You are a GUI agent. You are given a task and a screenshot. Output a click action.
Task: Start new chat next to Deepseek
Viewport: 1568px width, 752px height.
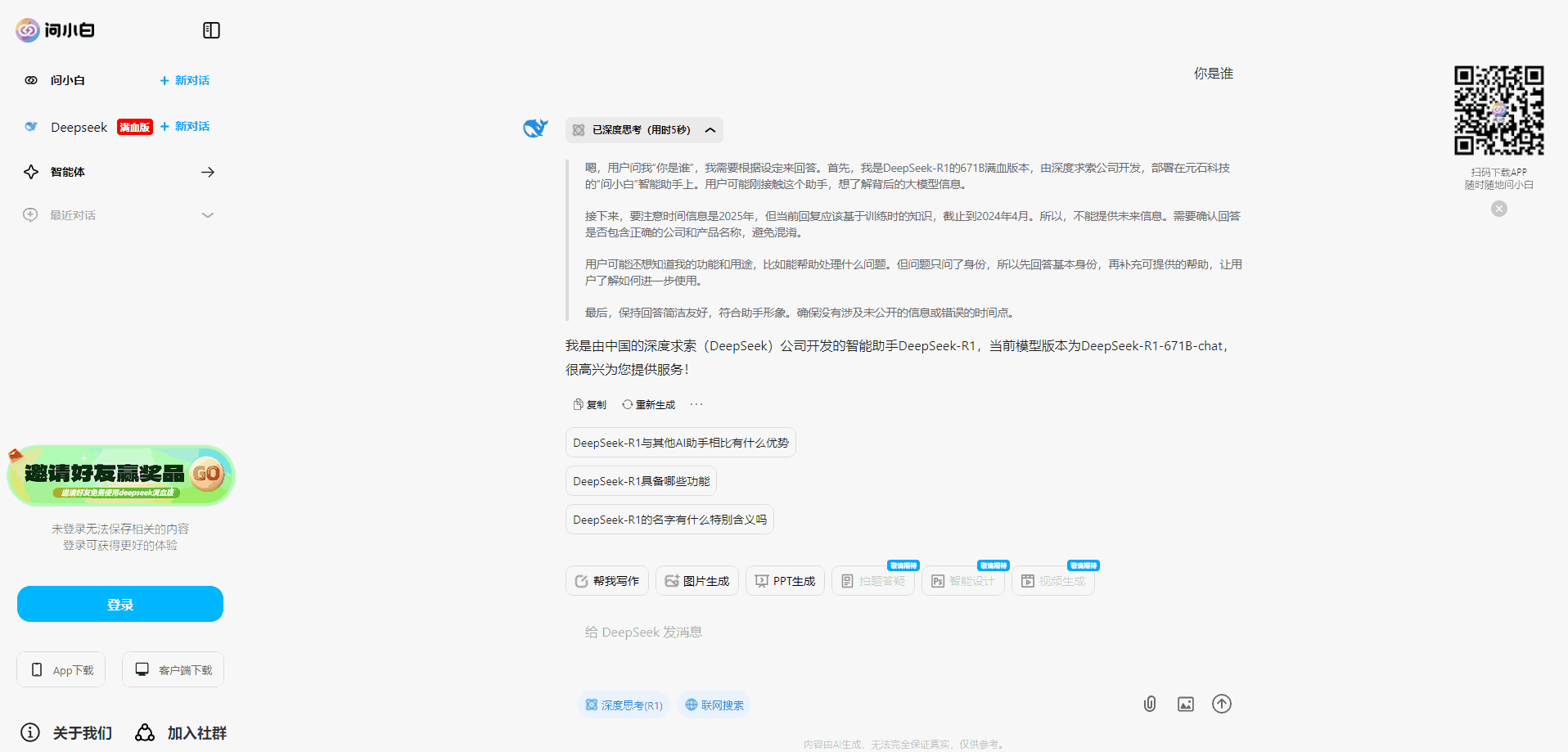[185, 126]
